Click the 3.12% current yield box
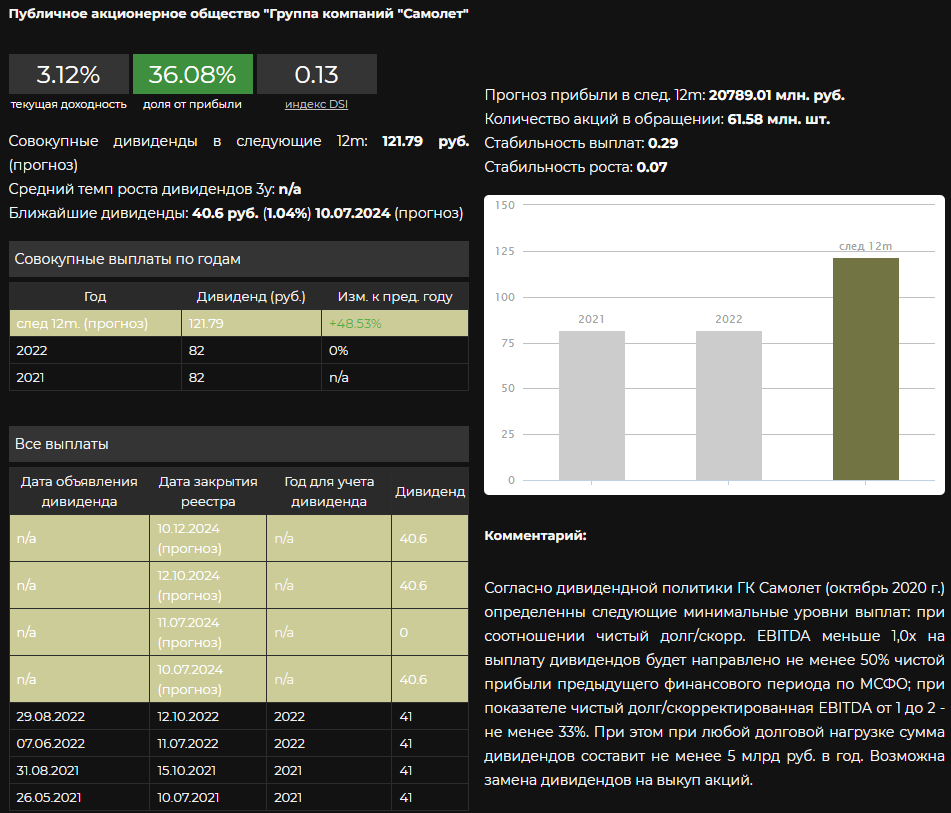The image size is (951, 813). [68, 74]
